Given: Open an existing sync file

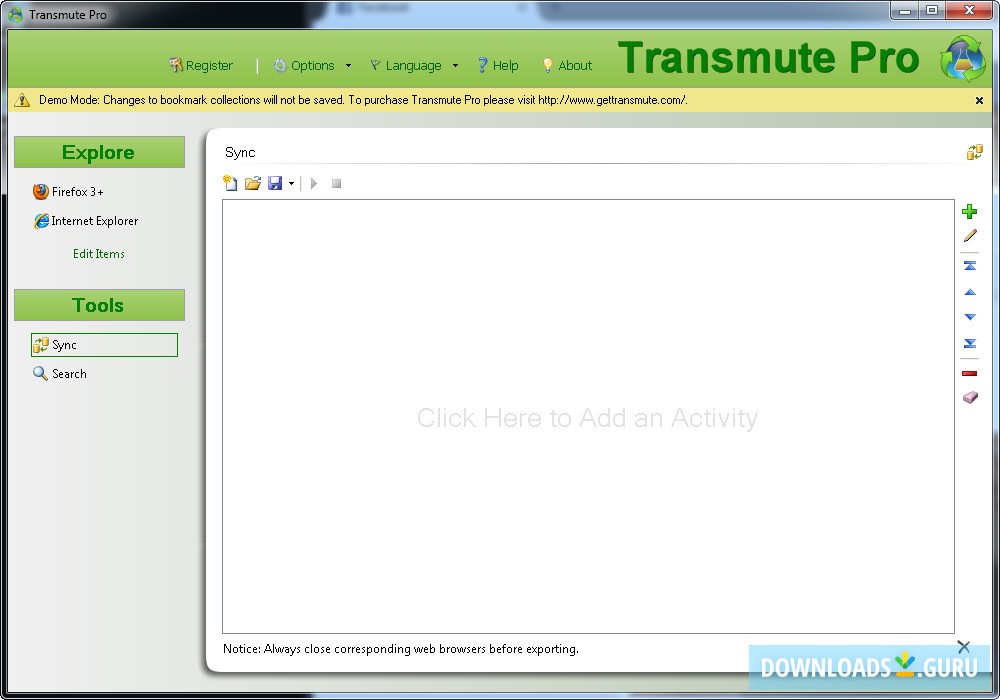Looking at the screenshot, I should [x=253, y=184].
